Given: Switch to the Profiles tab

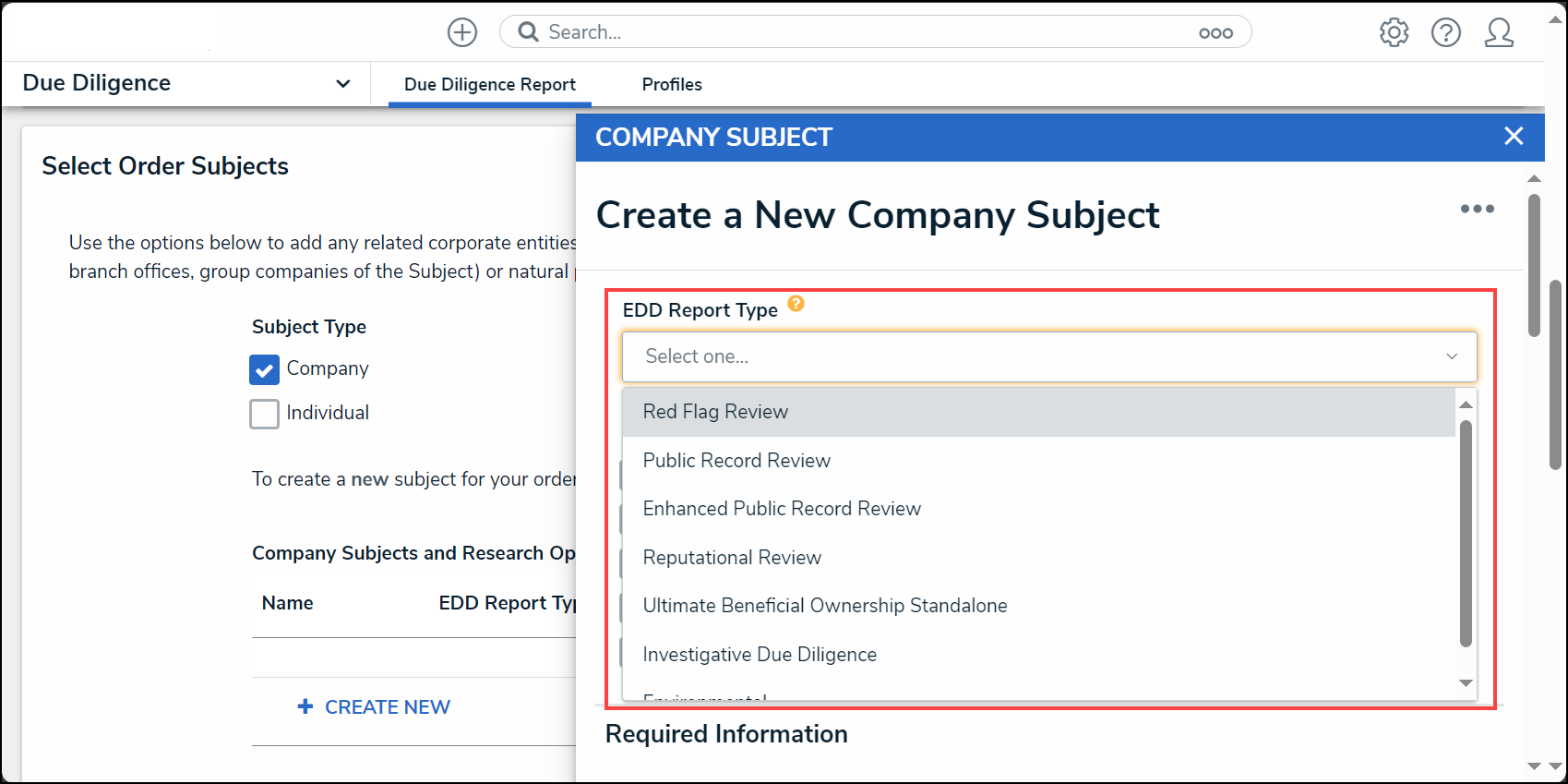Looking at the screenshot, I should coord(672,84).
